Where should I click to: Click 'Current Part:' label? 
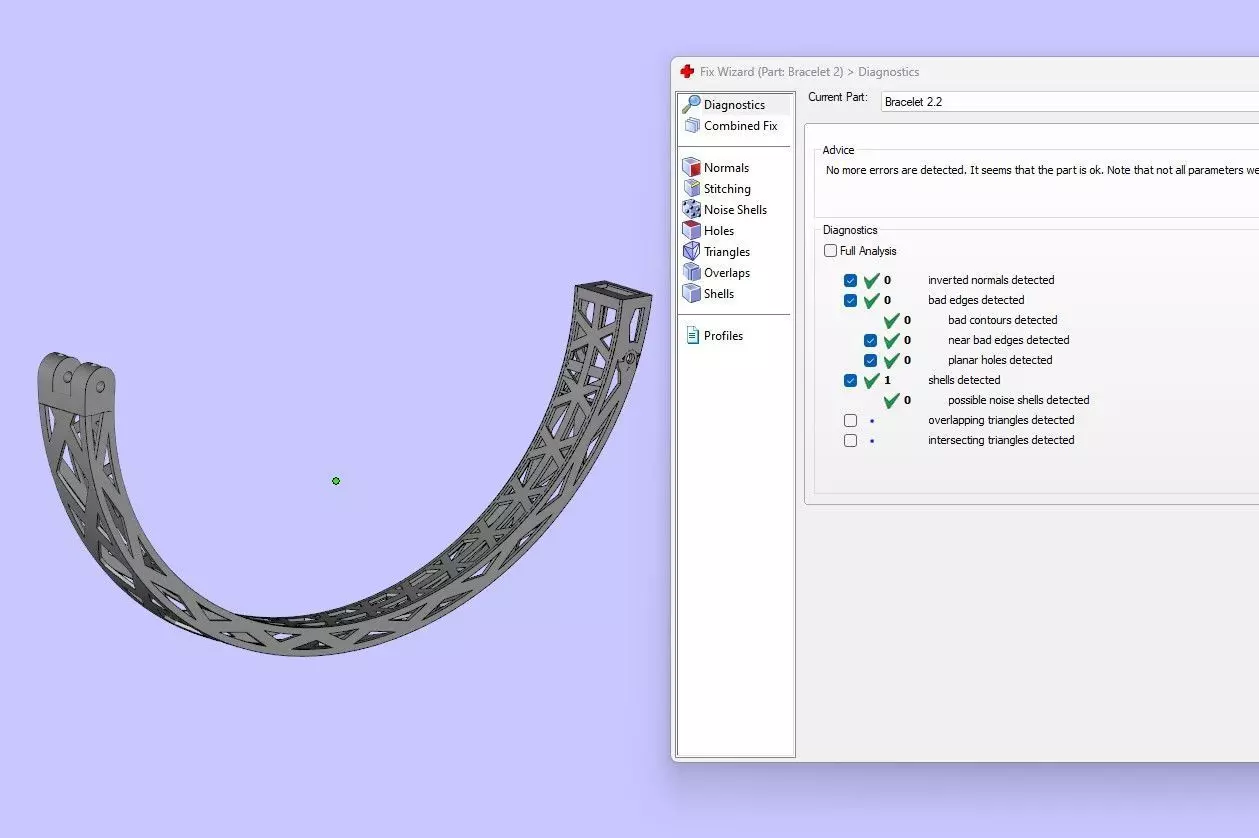pyautogui.click(x=838, y=97)
